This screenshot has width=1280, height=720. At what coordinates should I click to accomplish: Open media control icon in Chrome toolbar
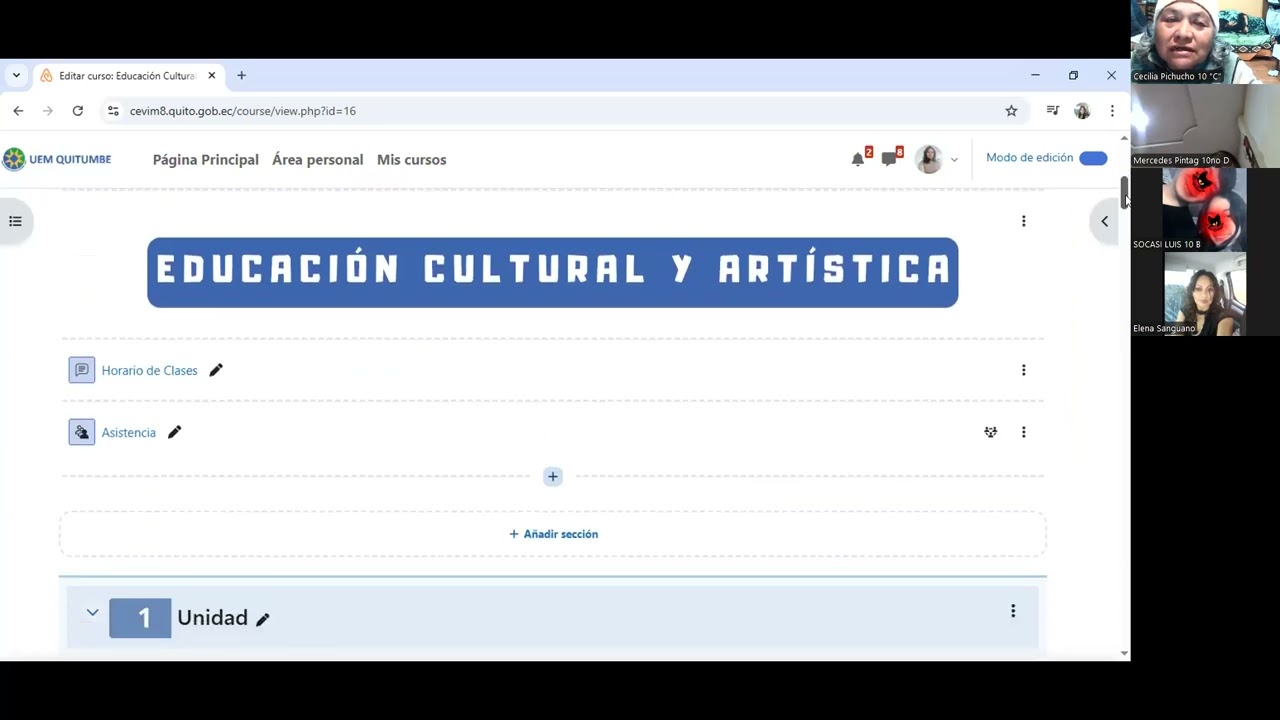pyautogui.click(x=1052, y=111)
